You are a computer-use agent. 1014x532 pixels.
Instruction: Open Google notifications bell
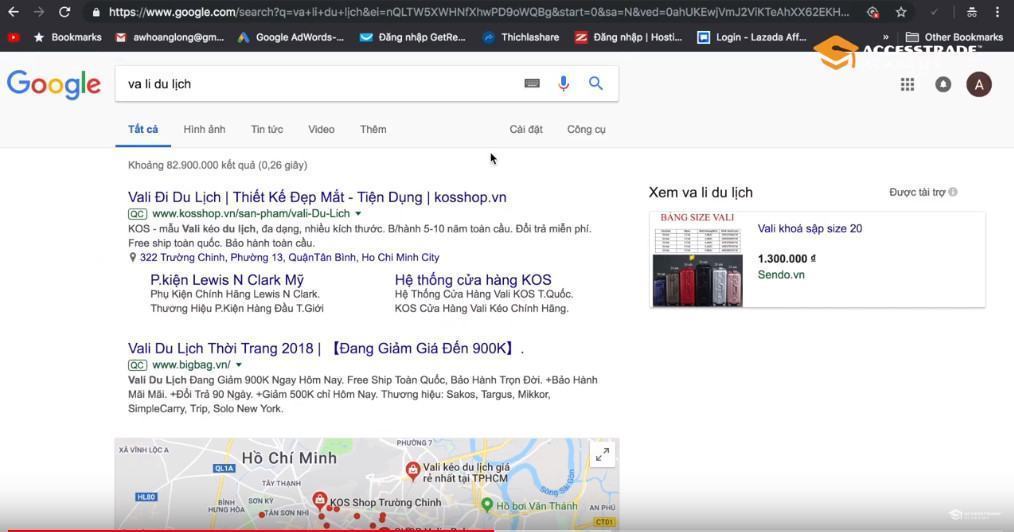[x=943, y=85]
